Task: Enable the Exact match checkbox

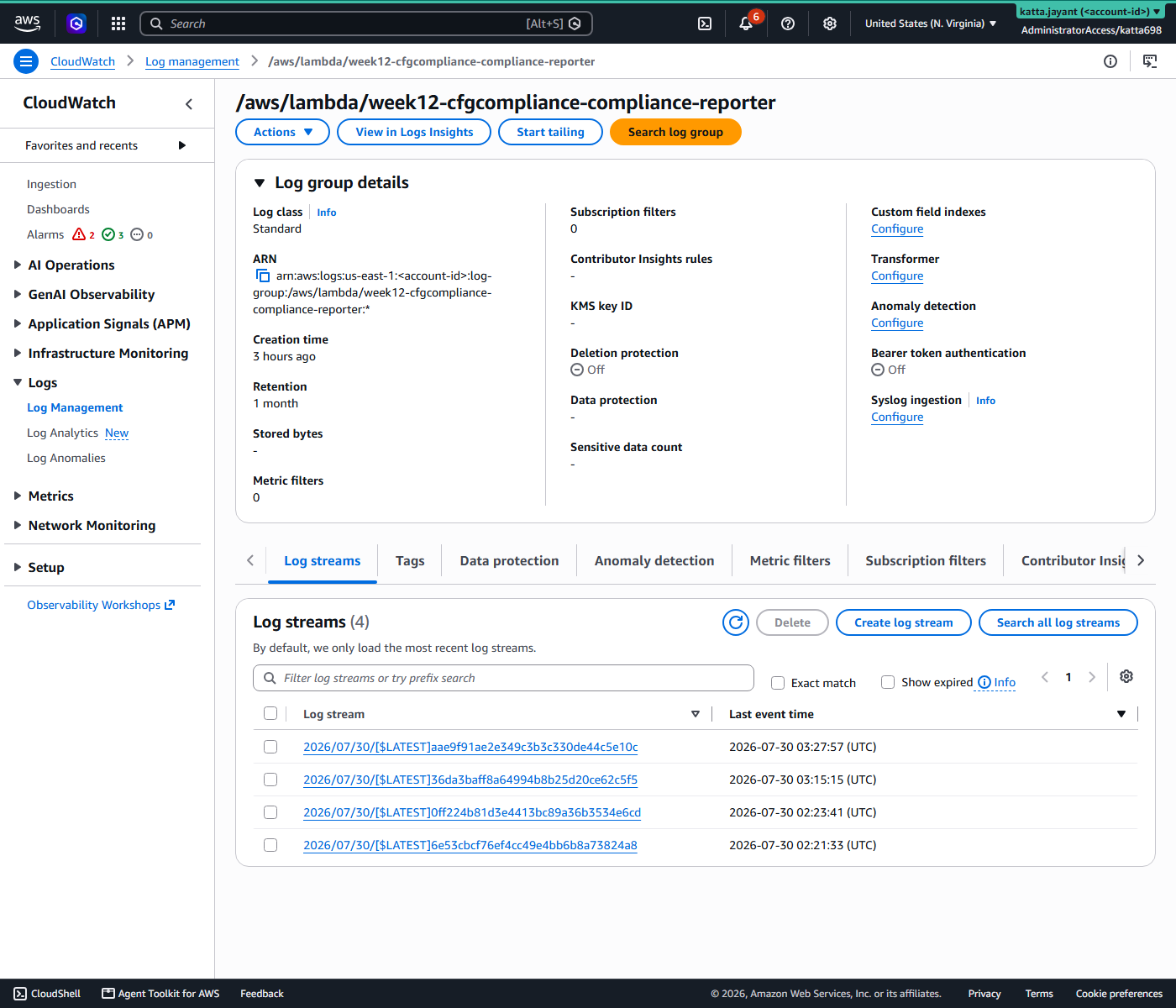Action: (x=778, y=683)
